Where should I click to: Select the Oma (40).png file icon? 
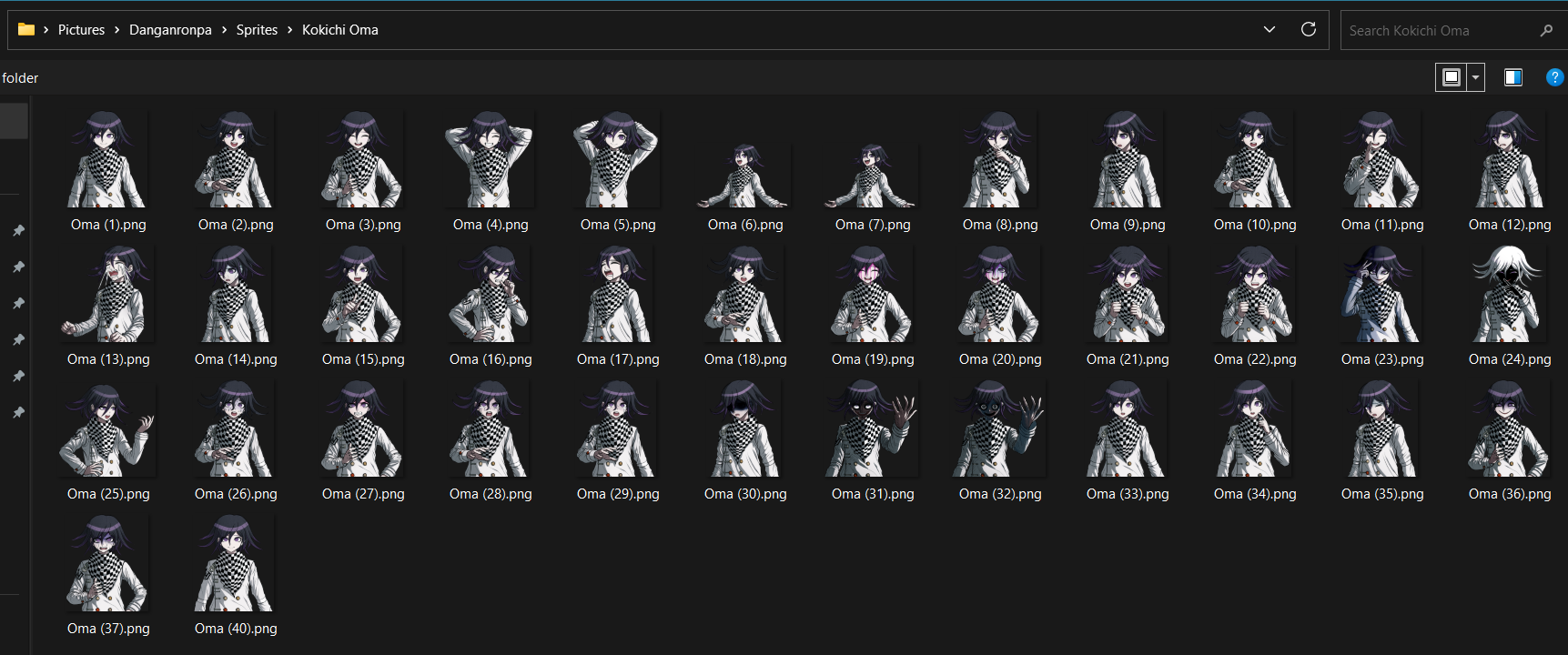[235, 563]
